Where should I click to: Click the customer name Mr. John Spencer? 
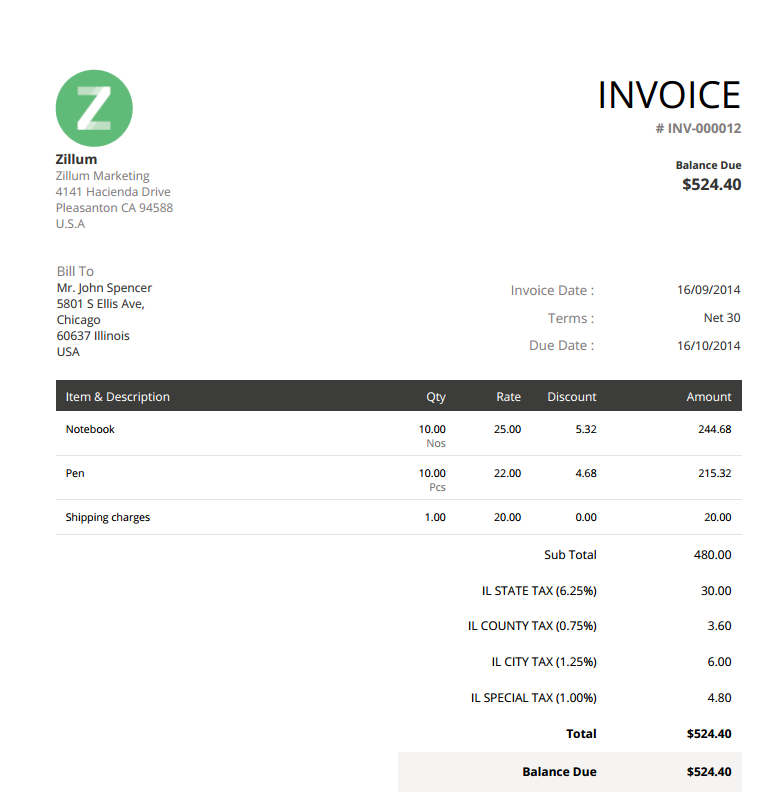104,288
